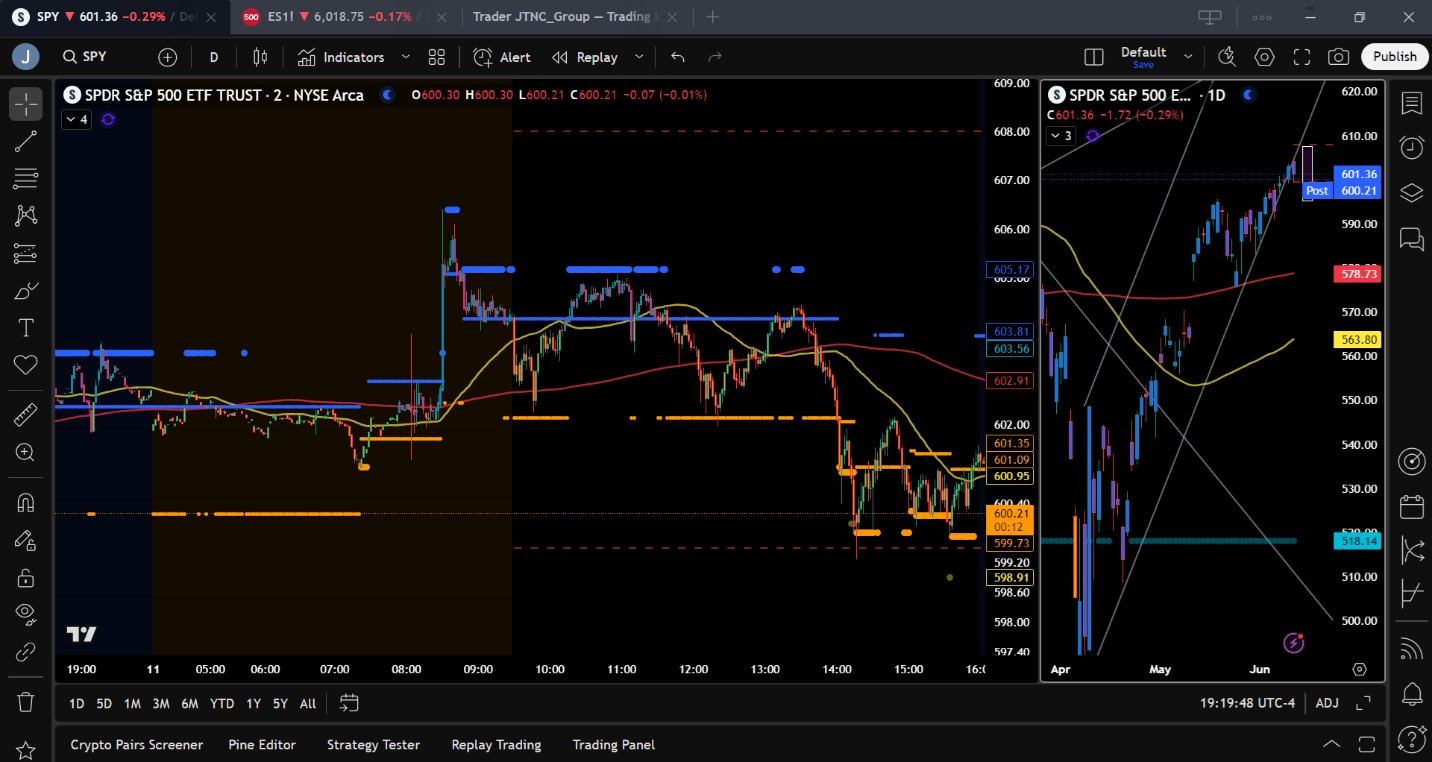Open the Indicators dialog
The image size is (1432, 762).
point(341,57)
